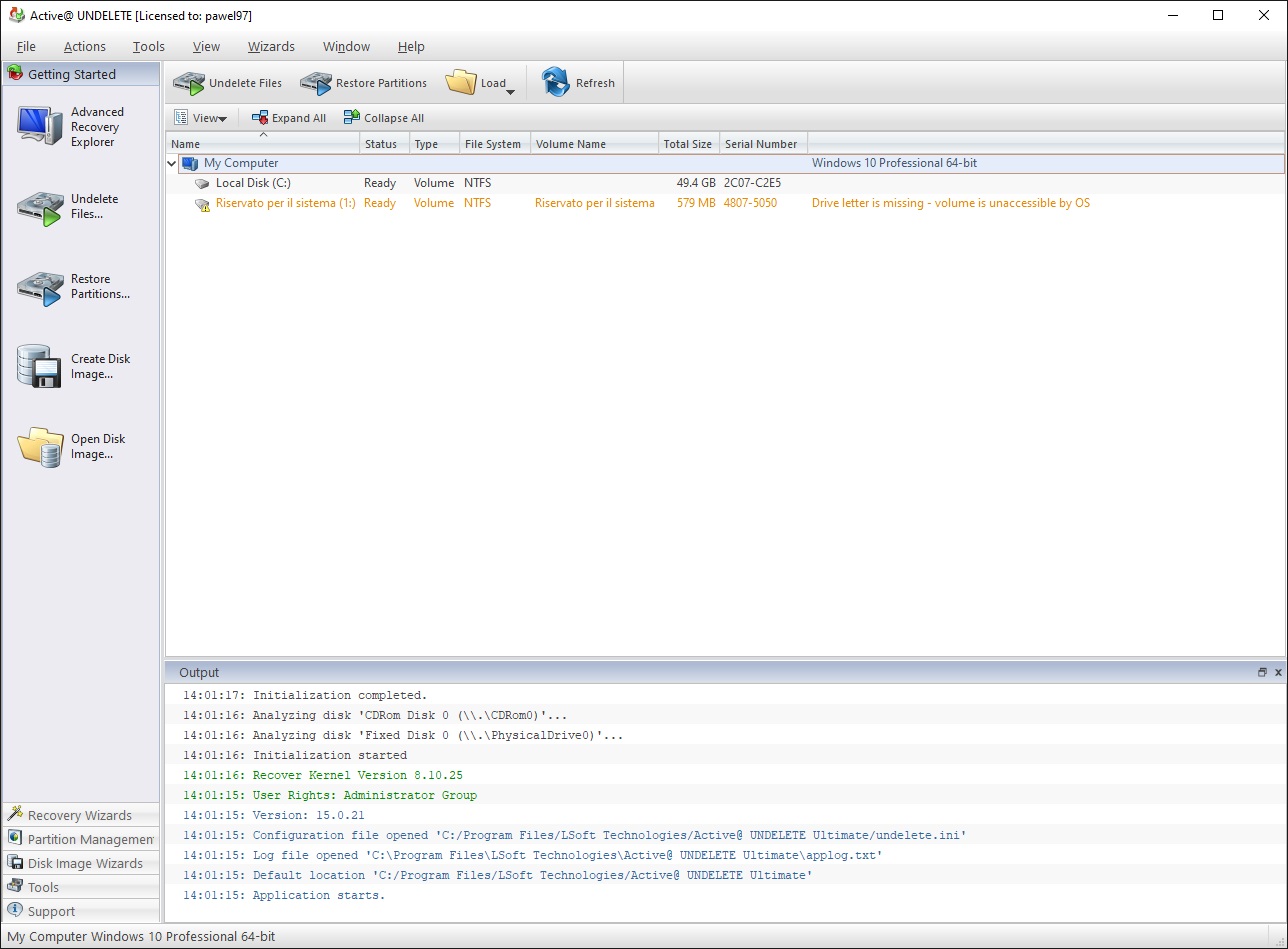The height and width of the screenshot is (949, 1288).
Task: Expand Partition Management section
Action: (x=80, y=839)
